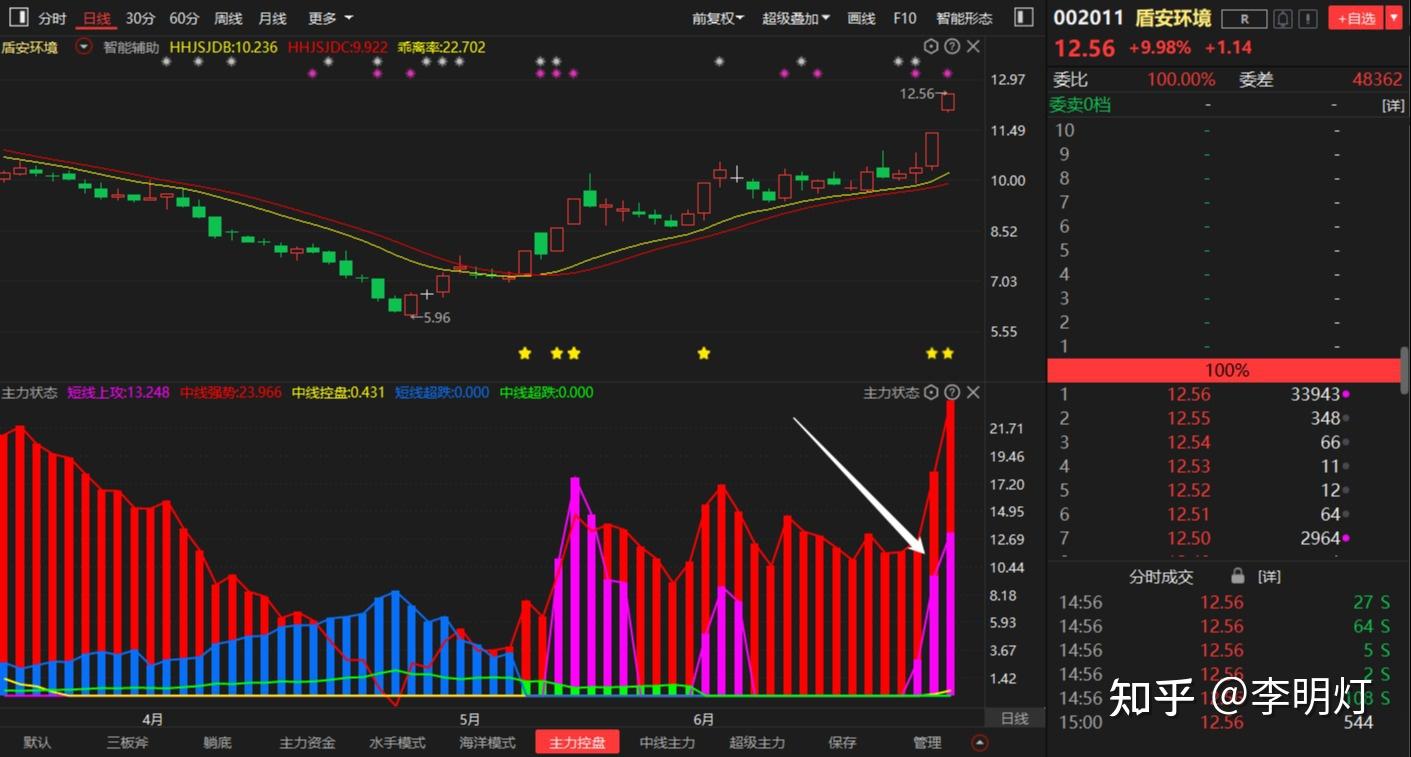The width and height of the screenshot is (1411, 757).
Task: Select the 超级主力 template tab
Action: tap(757, 743)
